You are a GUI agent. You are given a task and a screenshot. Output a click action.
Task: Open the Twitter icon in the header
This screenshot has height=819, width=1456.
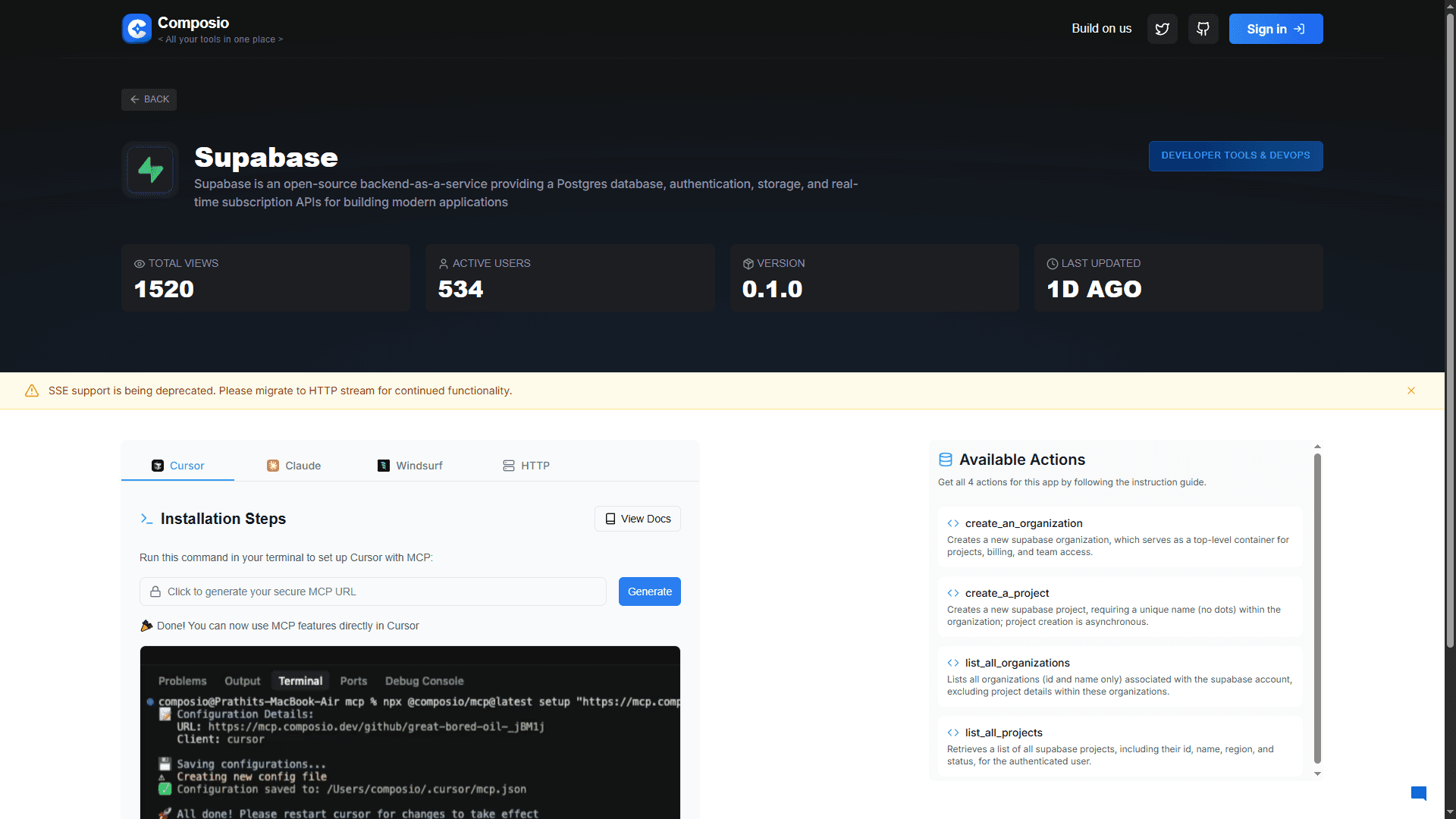(x=1162, y=28)
